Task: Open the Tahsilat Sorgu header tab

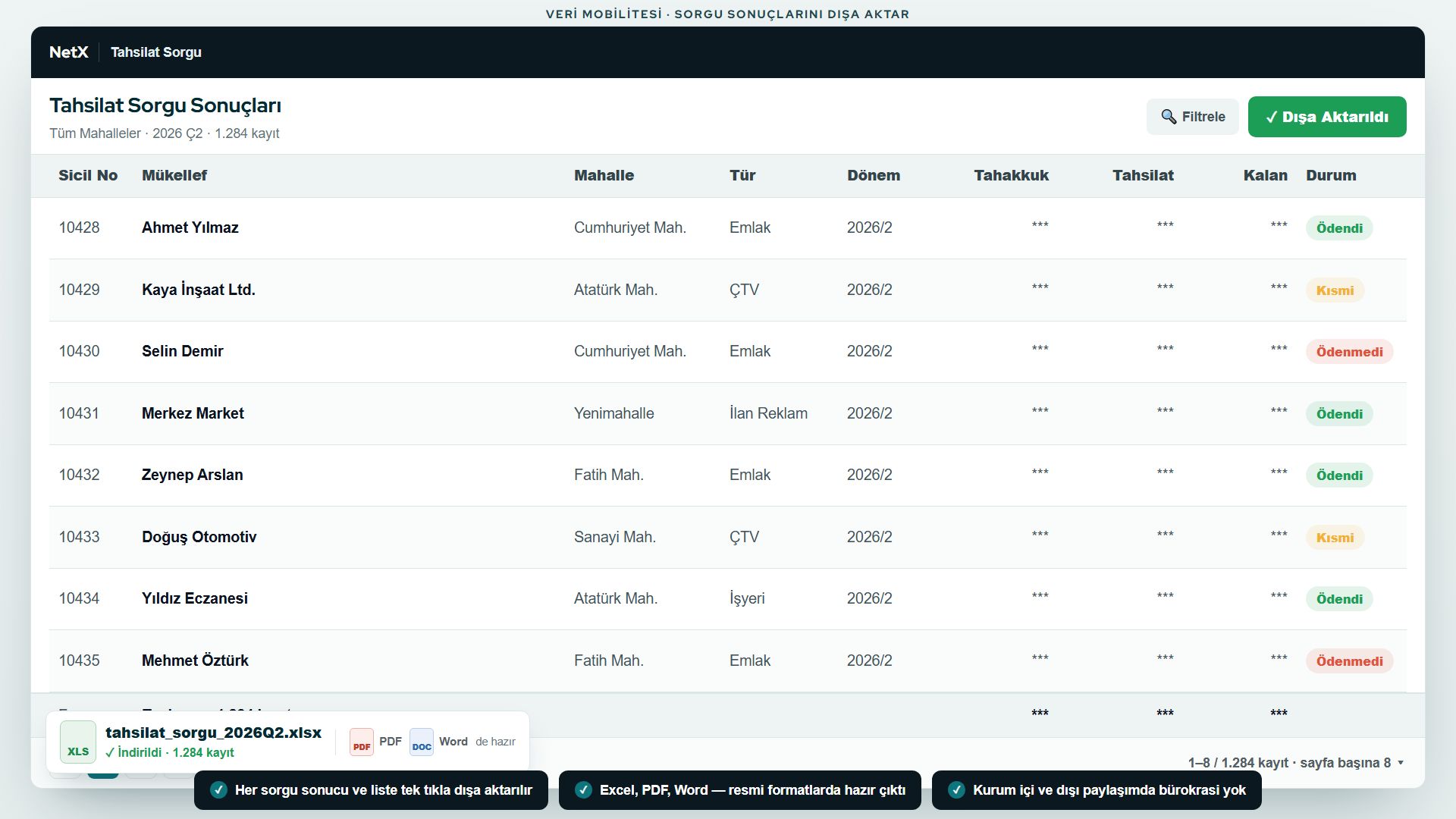Action: click(156, 52)
